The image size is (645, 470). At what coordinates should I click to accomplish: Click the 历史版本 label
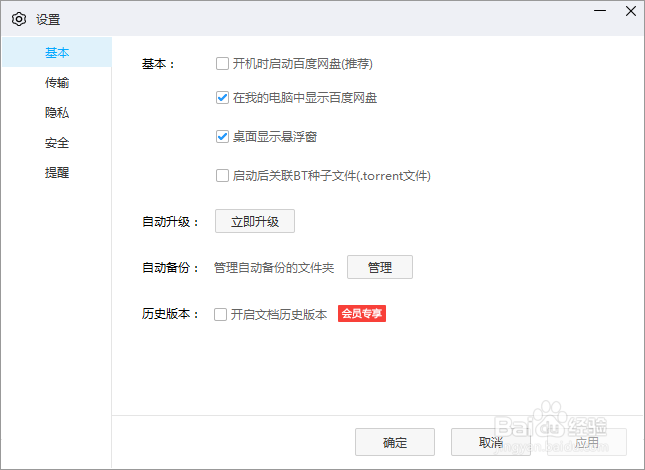170,314
